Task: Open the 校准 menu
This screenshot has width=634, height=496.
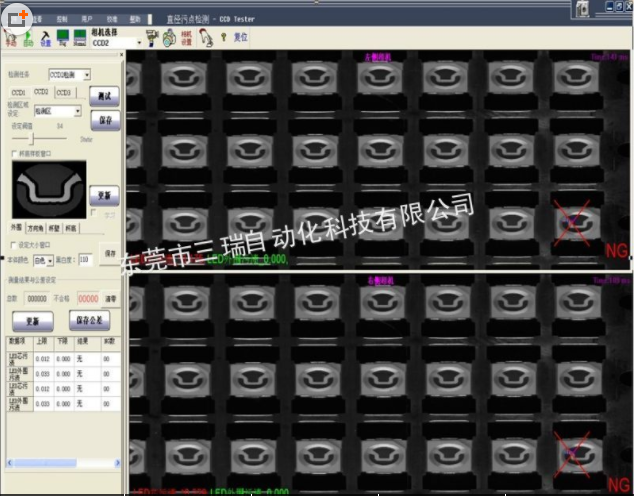Action: click(x=112, y=19)
